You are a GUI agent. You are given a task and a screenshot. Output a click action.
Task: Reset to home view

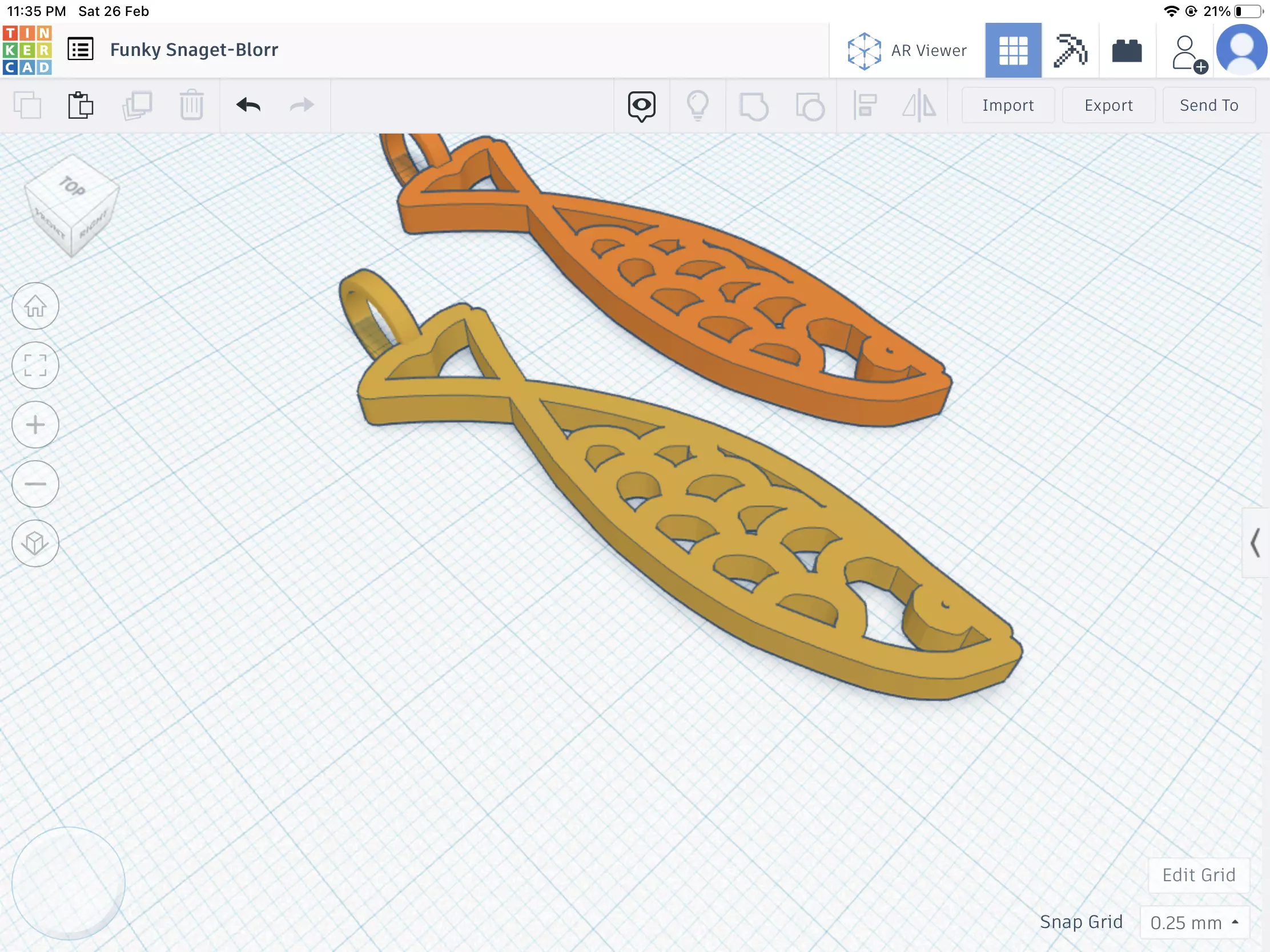[x=35, y=306]
